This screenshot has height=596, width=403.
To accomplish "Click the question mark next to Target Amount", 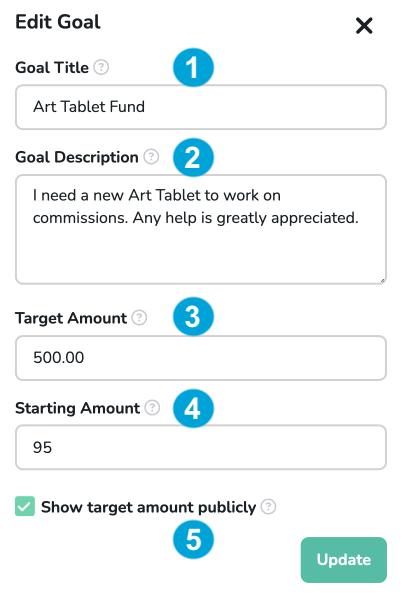I will [x=139, y=317].
